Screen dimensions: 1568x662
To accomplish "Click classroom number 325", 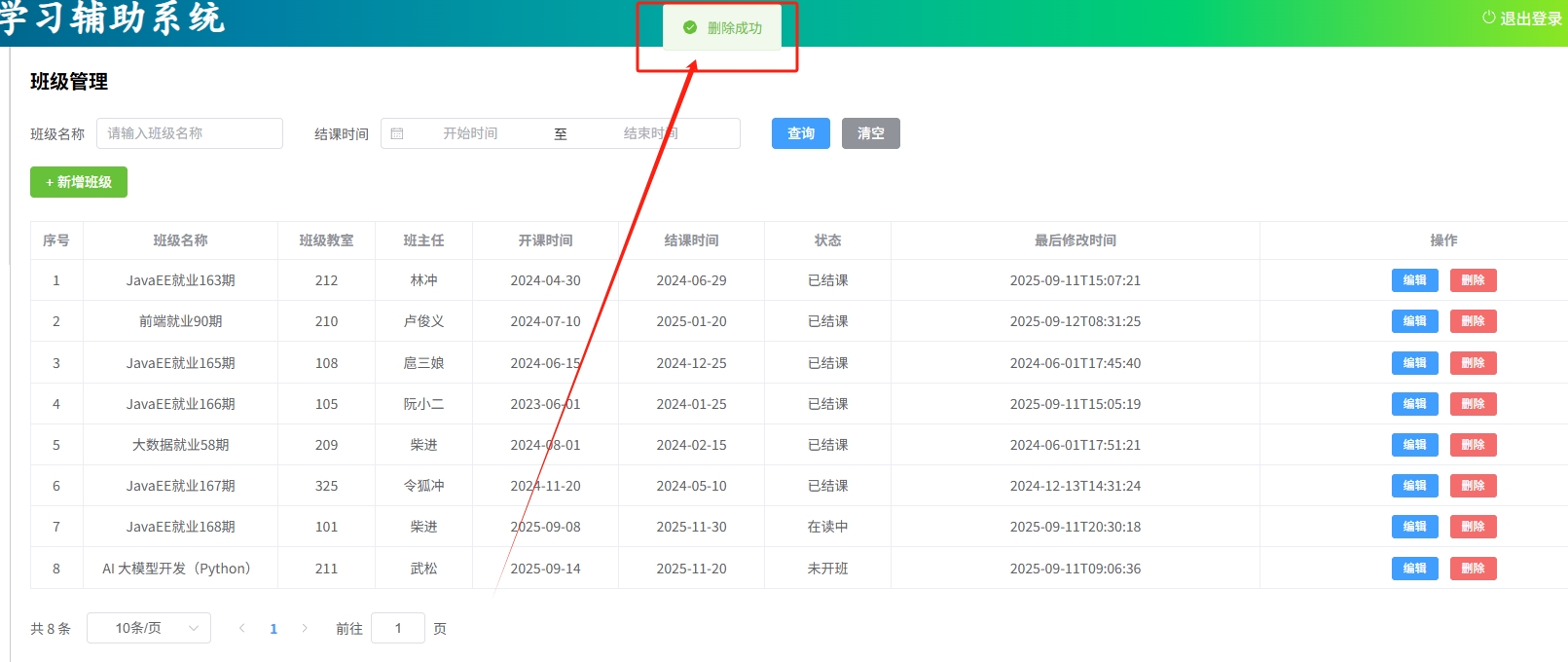I will 327,486.
